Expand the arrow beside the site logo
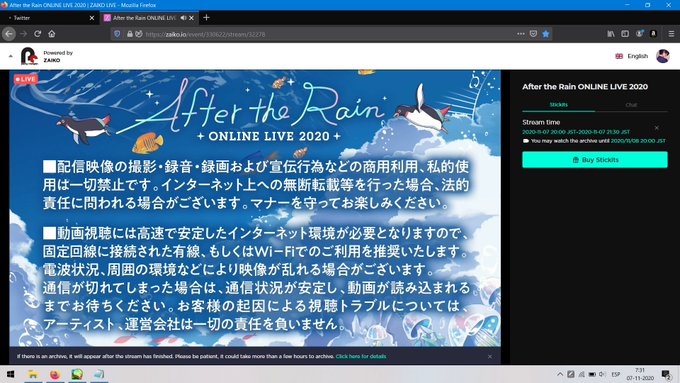This screenshot has width=680, height=383. [10, 56]
